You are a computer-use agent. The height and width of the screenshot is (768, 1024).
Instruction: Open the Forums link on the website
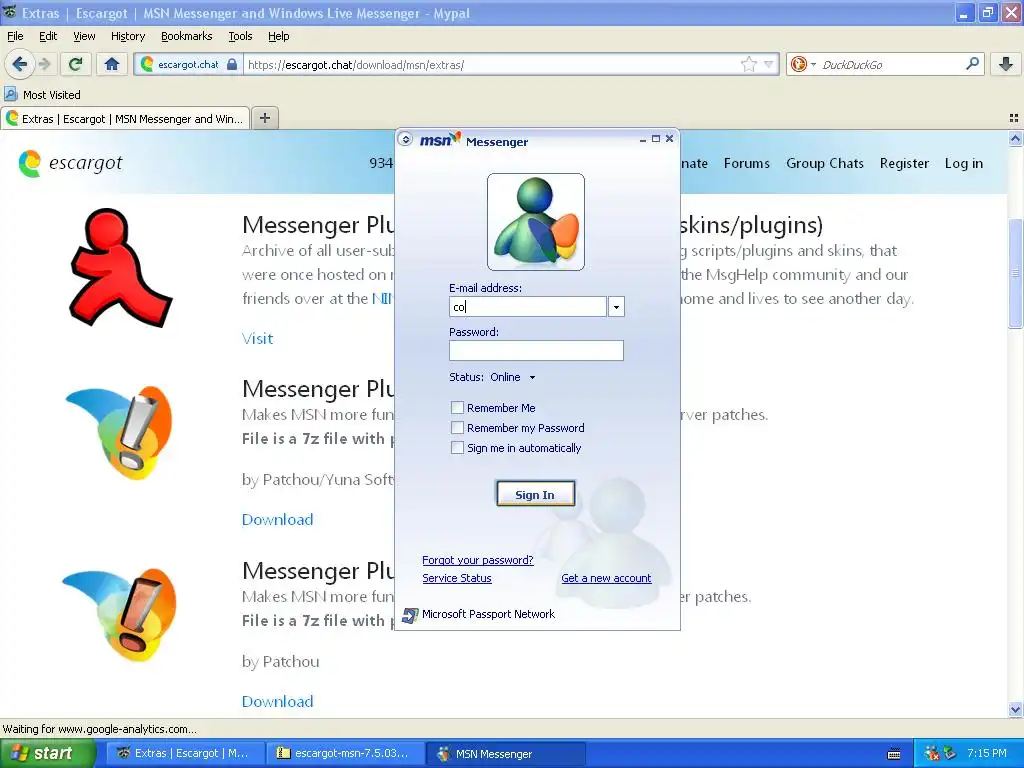746,163
